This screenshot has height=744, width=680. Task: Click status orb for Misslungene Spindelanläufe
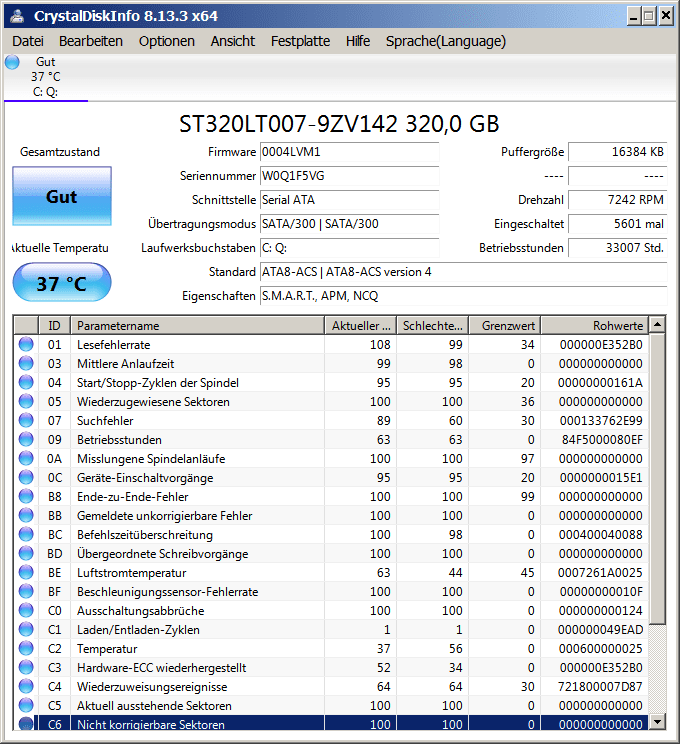[x=26, y=458]
